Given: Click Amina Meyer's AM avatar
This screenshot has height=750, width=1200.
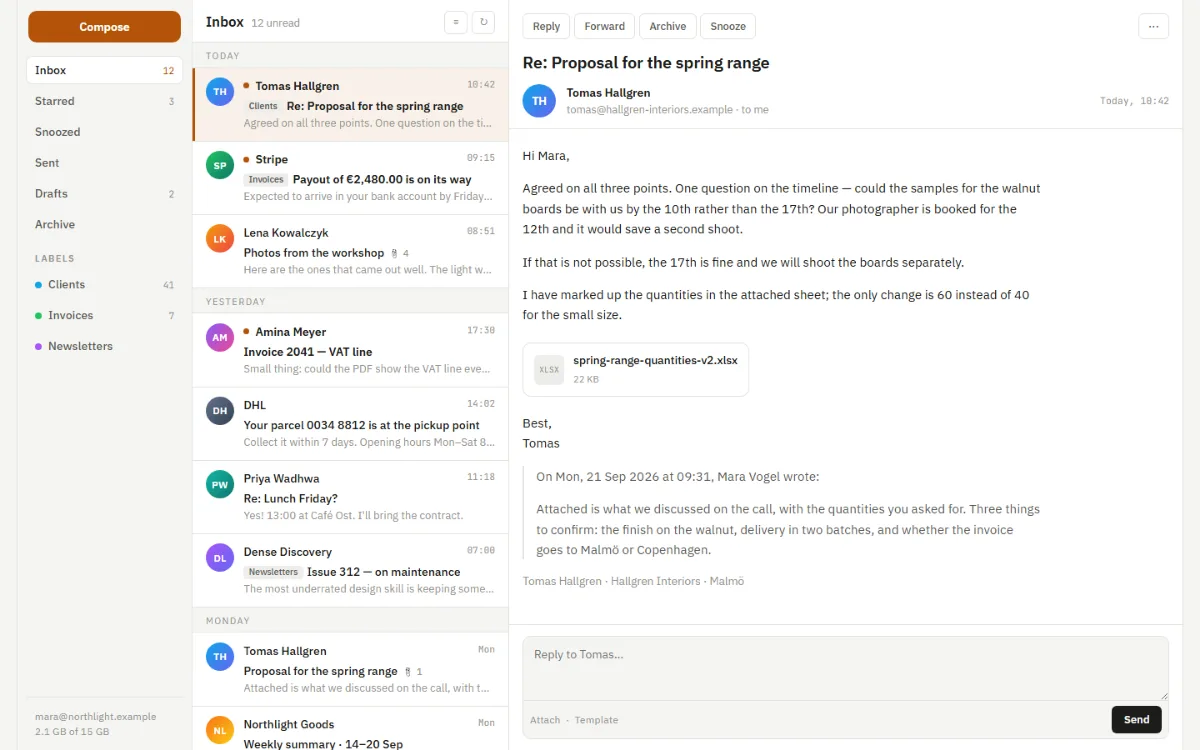Looking at the screenshot, I should pos(220,337).
